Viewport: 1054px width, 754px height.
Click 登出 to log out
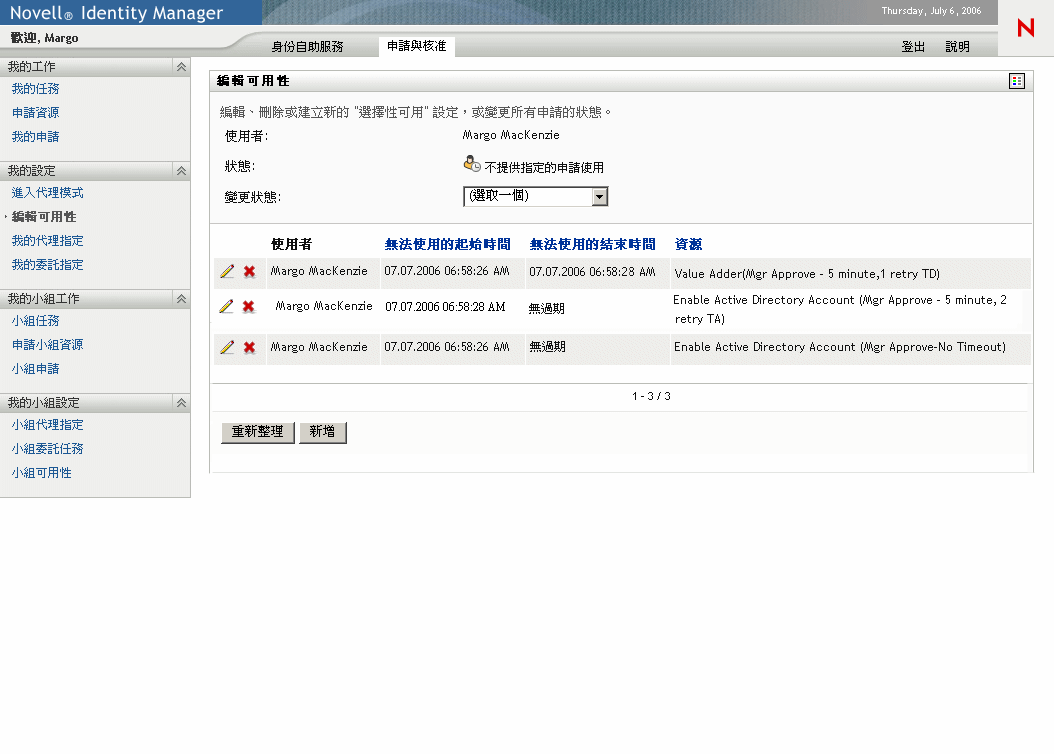coord(913,46)
